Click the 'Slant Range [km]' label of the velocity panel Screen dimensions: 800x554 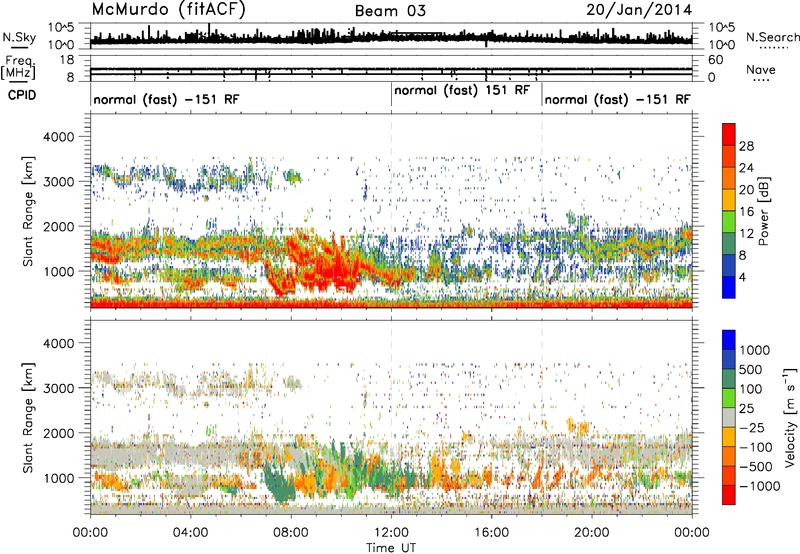pos(28,417)
